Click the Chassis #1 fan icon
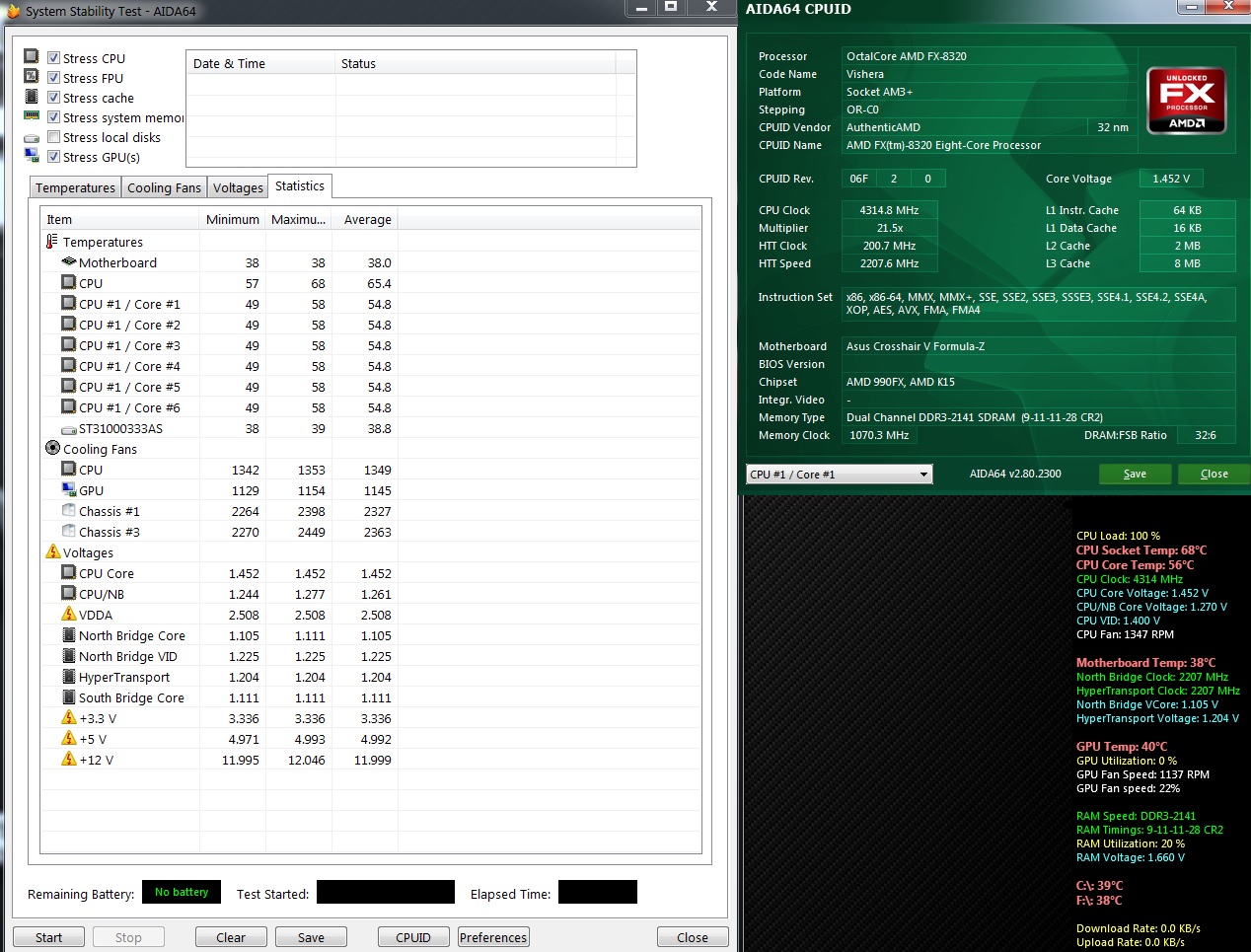This screenshot has width=1251, height=952. 69,511
